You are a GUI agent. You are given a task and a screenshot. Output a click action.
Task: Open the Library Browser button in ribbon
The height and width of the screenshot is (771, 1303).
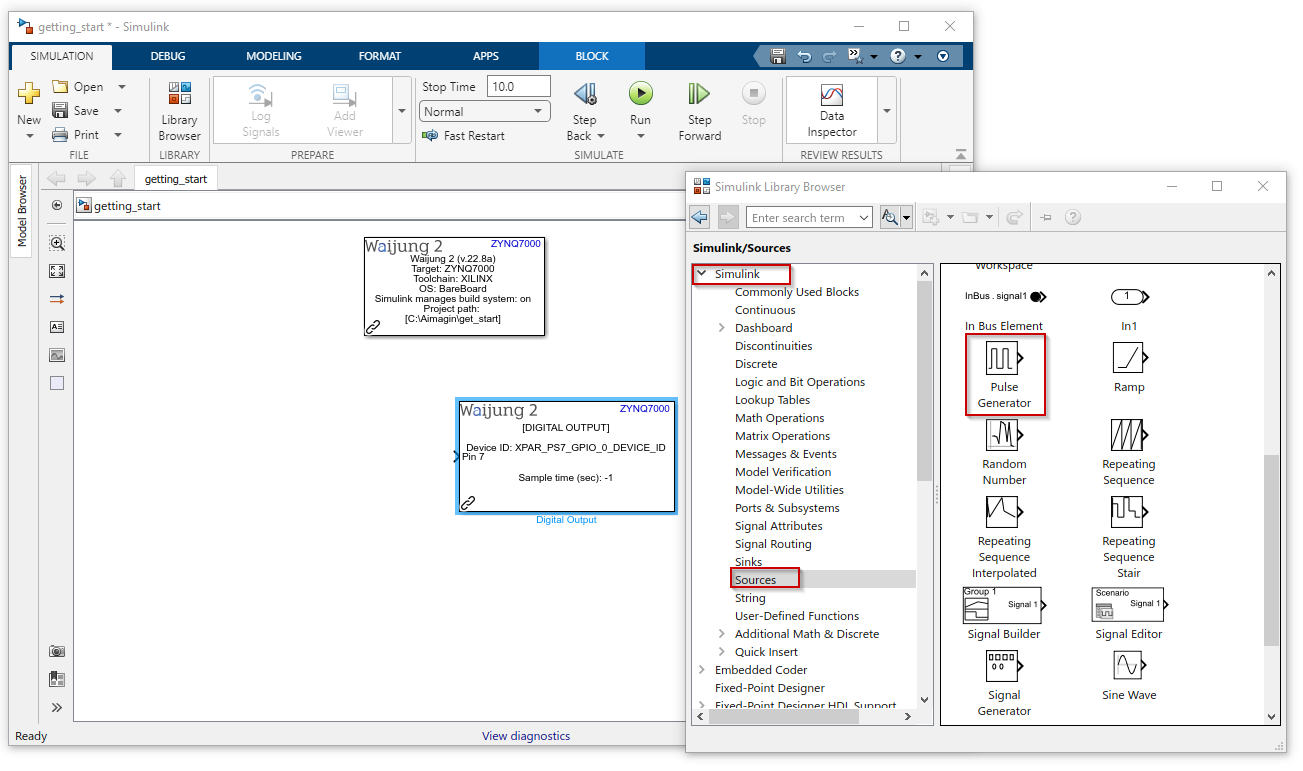point(180,112)
